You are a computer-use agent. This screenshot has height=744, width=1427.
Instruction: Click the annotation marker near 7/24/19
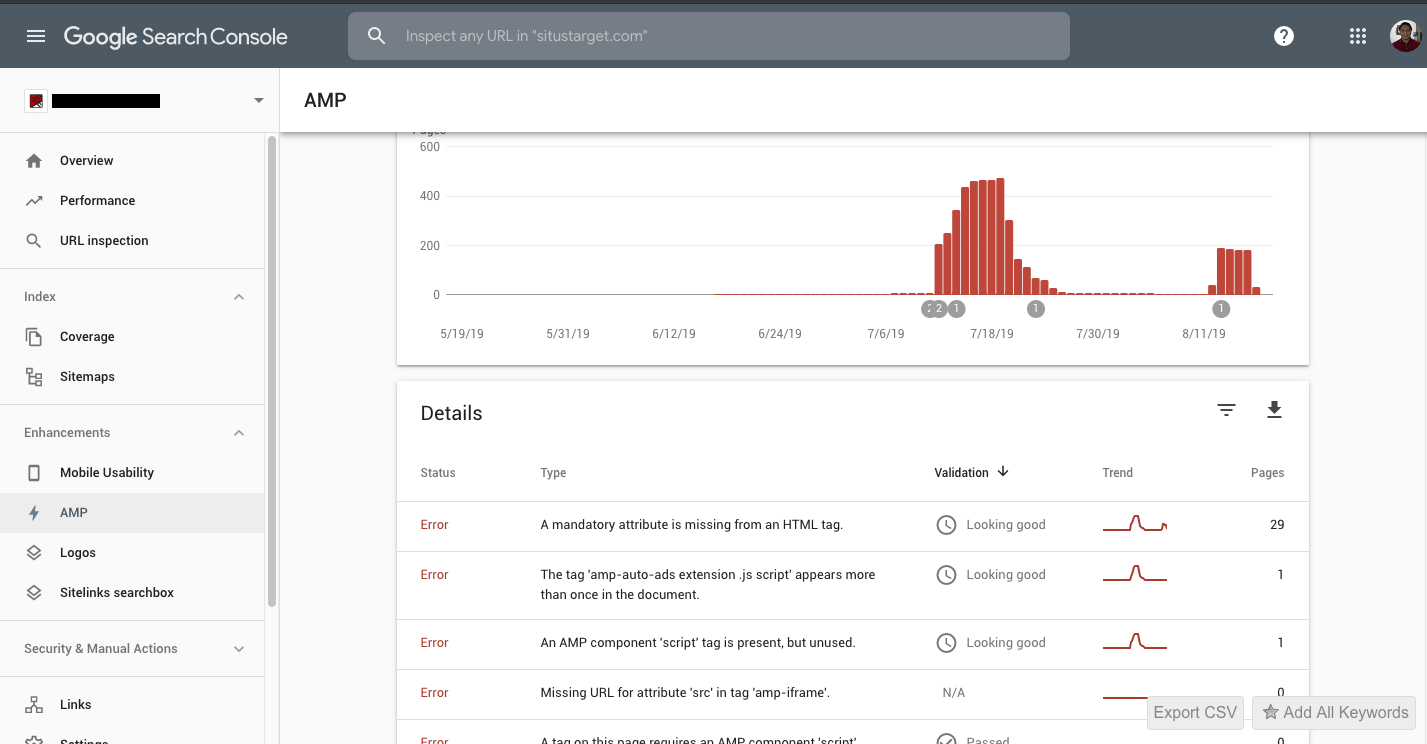coord(1036,309)
